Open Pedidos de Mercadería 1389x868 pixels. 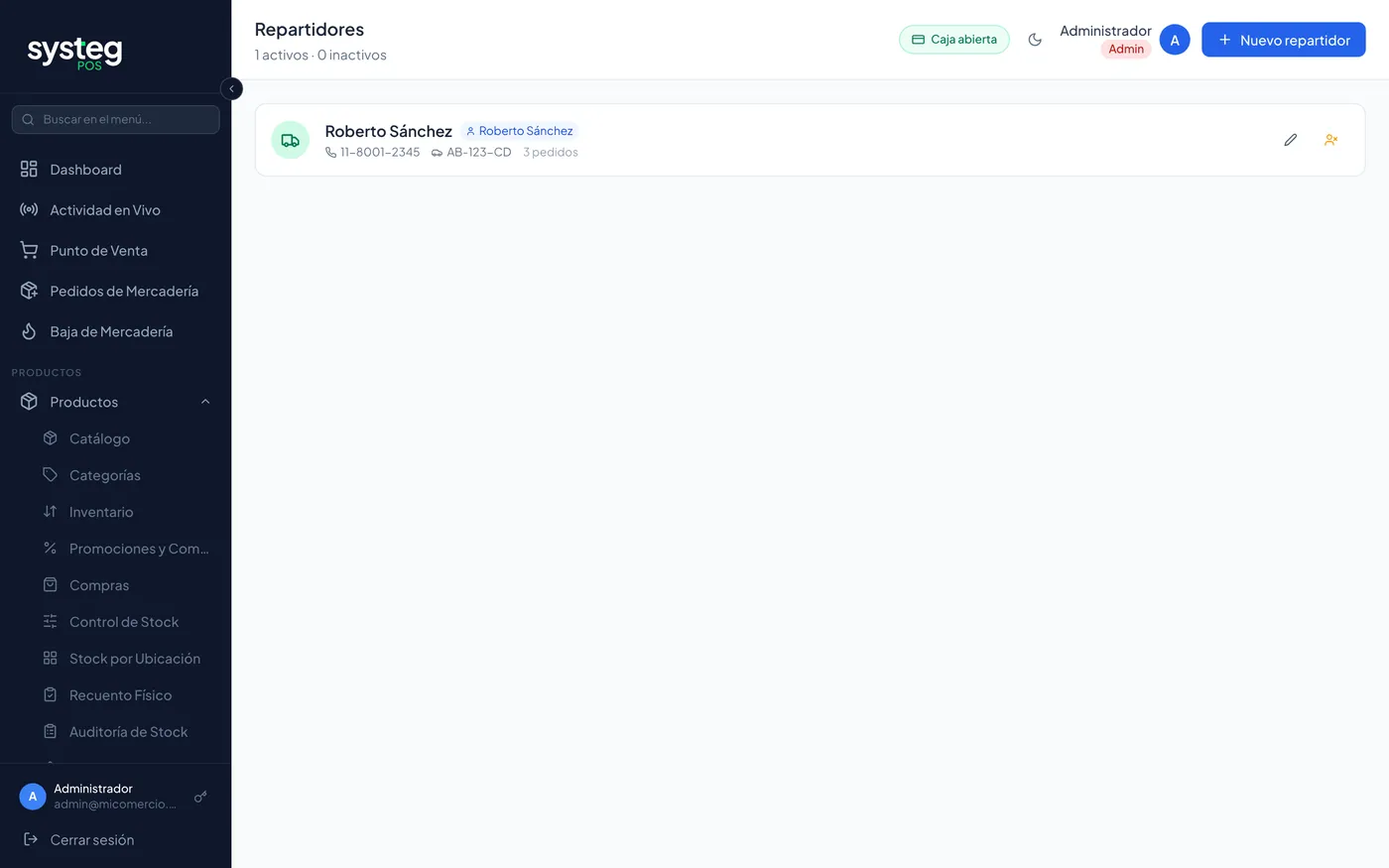116,292
